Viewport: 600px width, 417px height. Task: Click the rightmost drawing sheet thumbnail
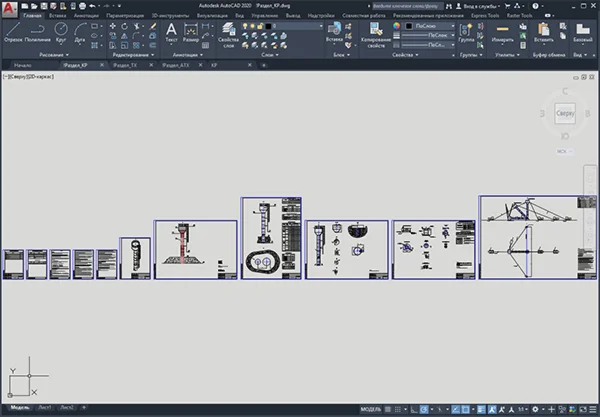538,238
